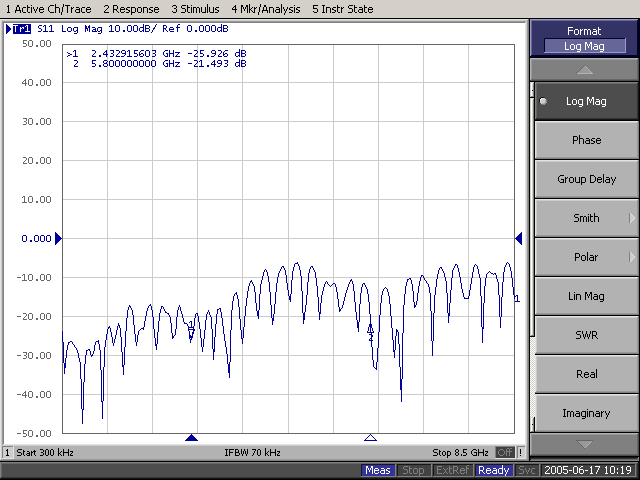
Task: Click the softkey panel scroll-up arrow
Action: [x=585, y=70]
